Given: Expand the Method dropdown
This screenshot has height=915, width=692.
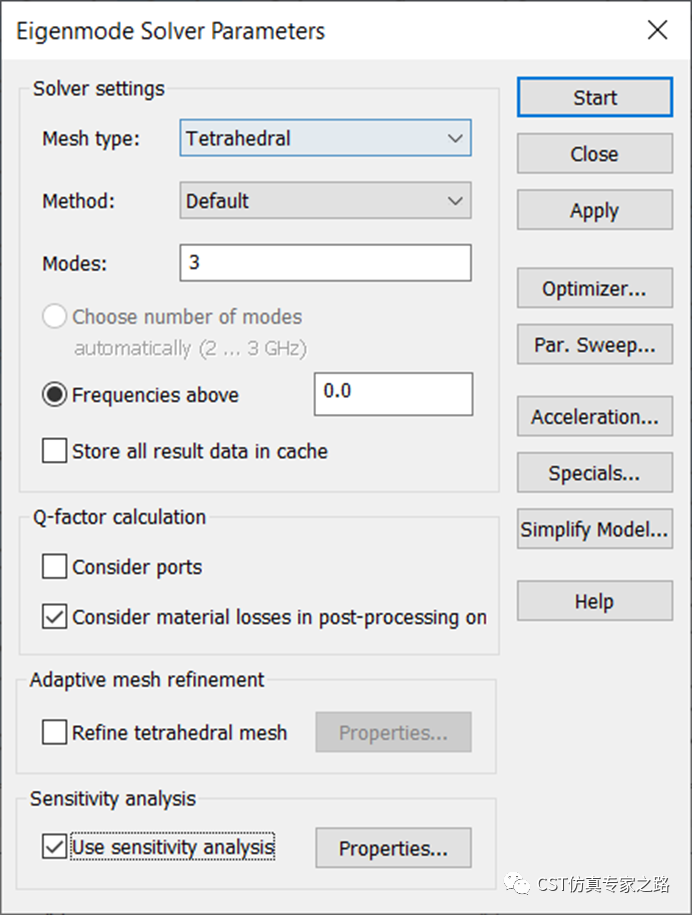Looking at the screenshot, I should [x=326, y=201].
